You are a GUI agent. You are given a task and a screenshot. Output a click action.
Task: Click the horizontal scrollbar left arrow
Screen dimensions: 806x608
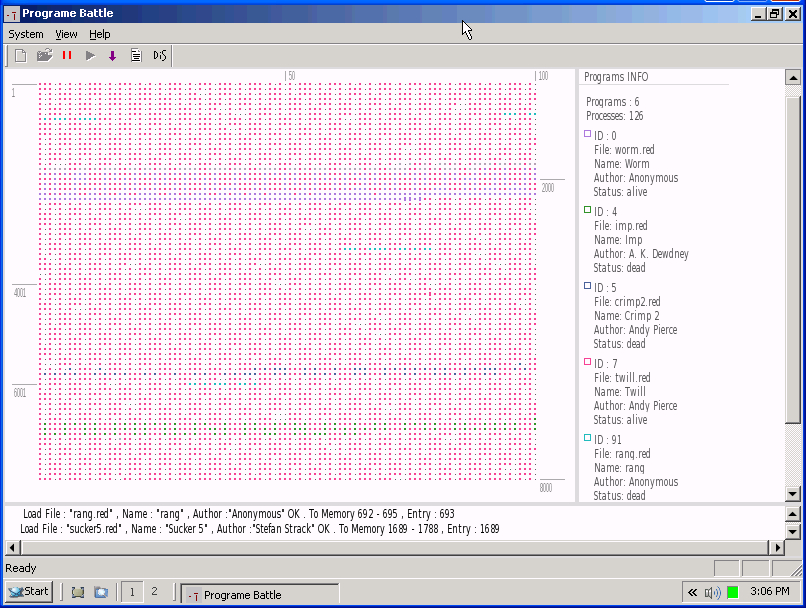[x=12, y=548]
